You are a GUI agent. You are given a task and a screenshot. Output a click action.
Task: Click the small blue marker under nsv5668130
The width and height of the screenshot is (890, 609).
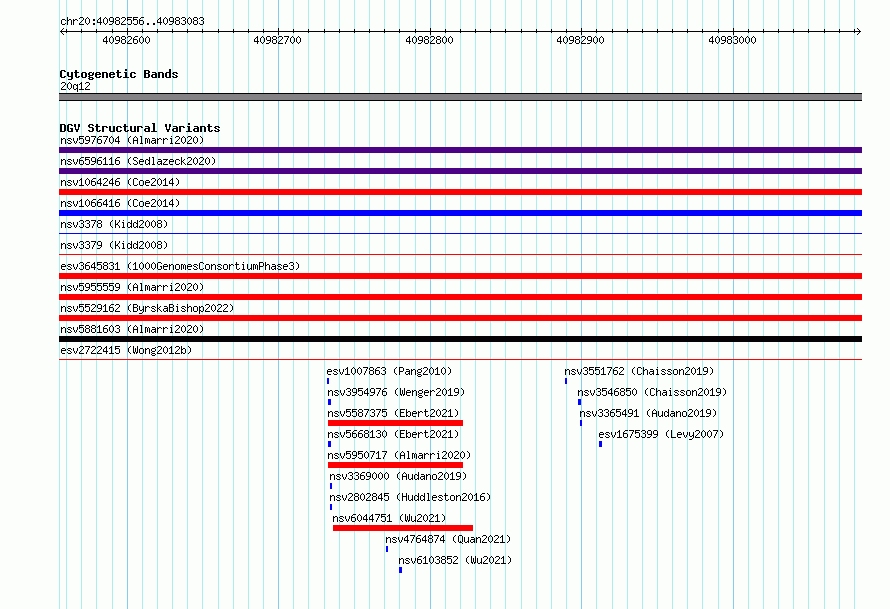[330, 444]
